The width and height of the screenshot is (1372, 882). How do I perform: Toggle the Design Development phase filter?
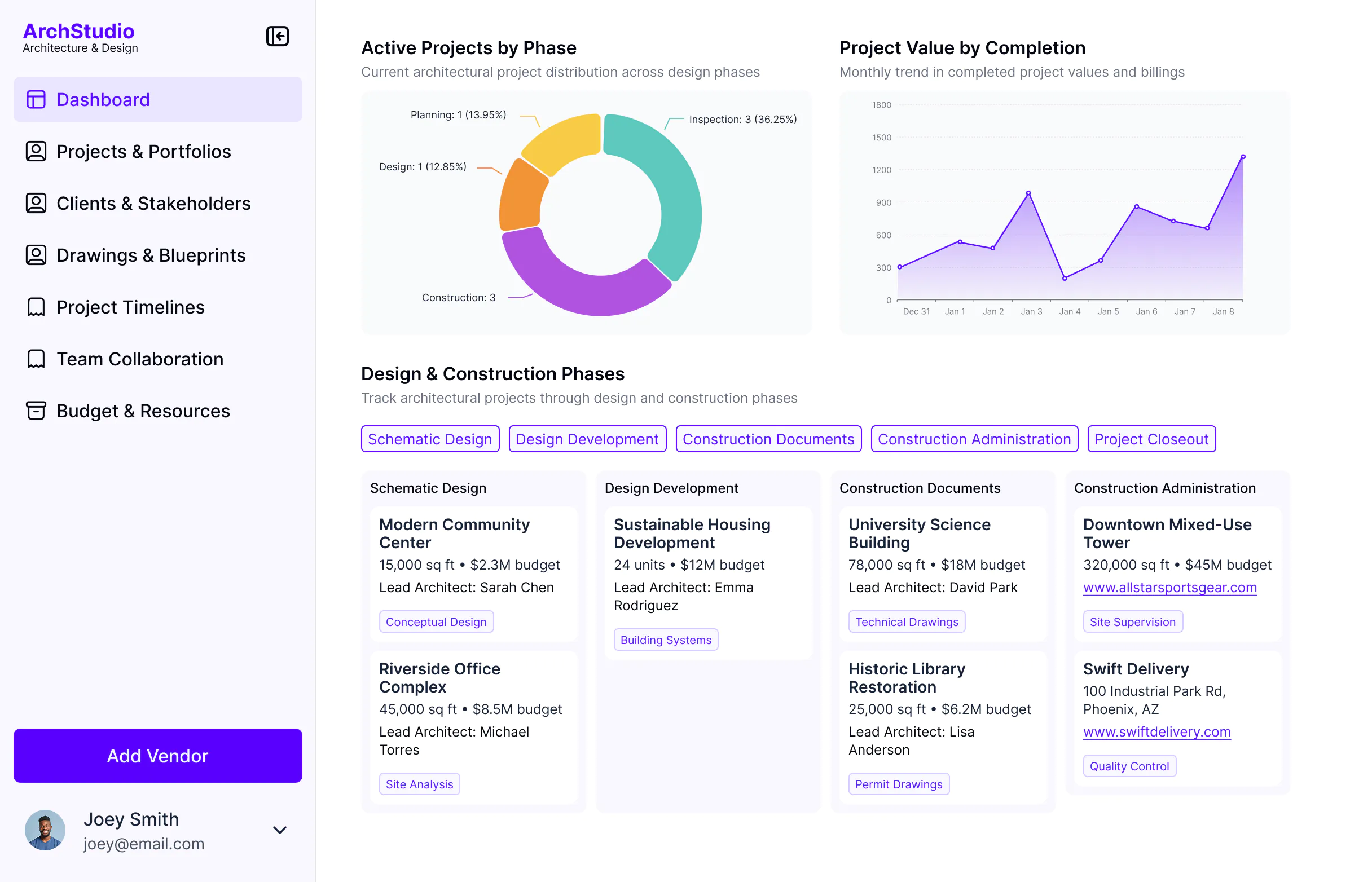coord(587,439)
